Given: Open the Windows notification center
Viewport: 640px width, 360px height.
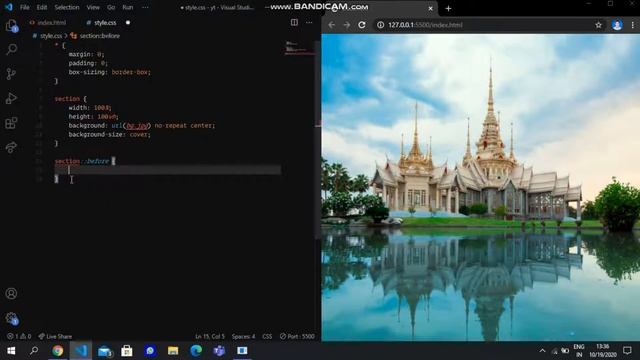Looking at the screenshot, I should pos(627,351).
